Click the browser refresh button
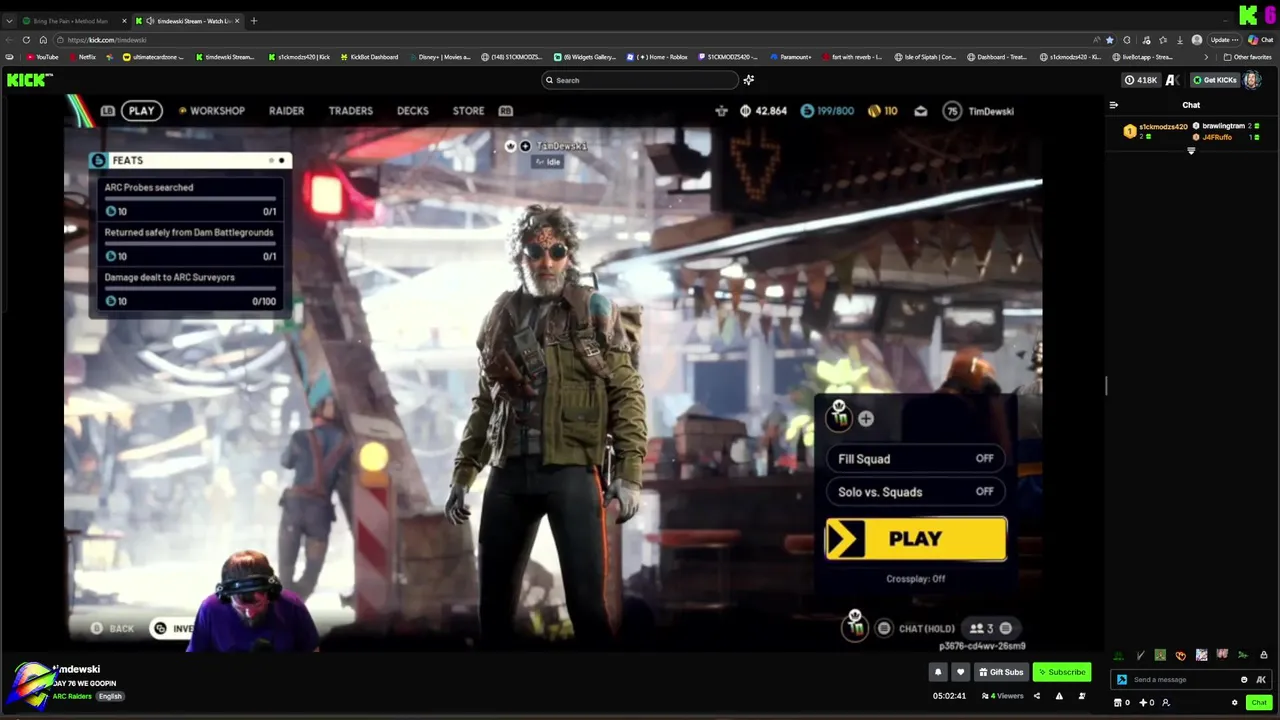Screen dimensions: 1280x720 pos(27,40)
